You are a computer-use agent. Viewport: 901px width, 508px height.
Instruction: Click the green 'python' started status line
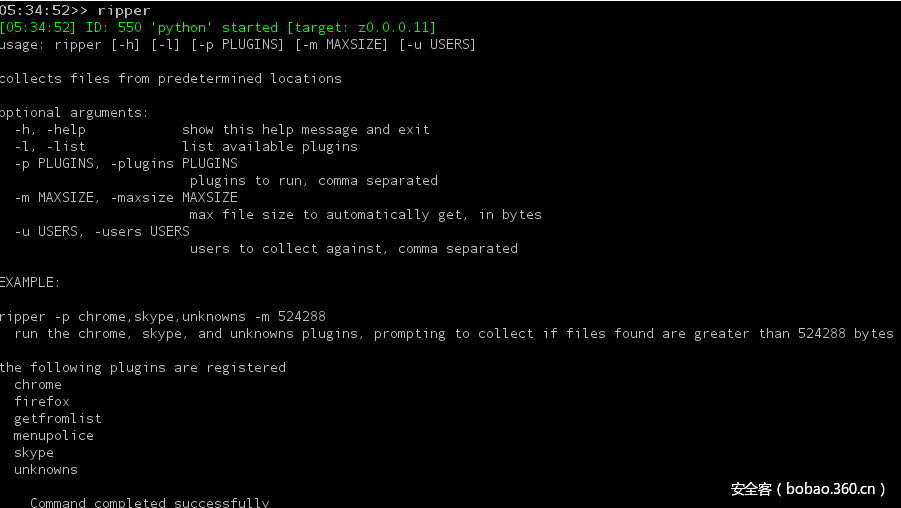point(218,27)
